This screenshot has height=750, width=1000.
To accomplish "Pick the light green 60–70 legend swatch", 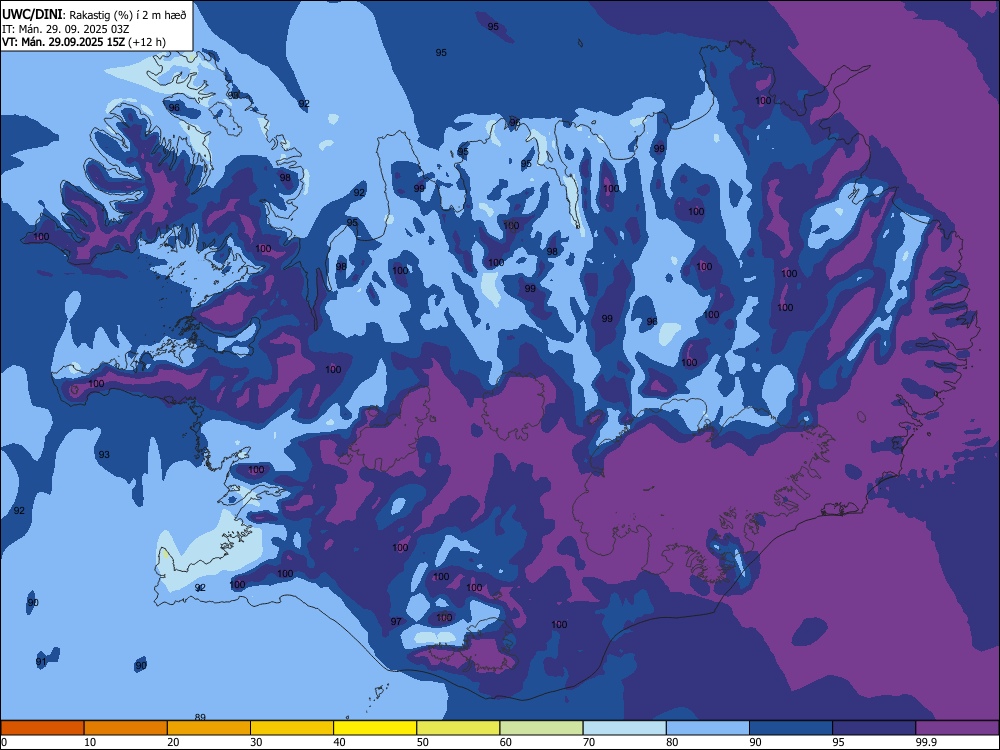I will point(541,728).
